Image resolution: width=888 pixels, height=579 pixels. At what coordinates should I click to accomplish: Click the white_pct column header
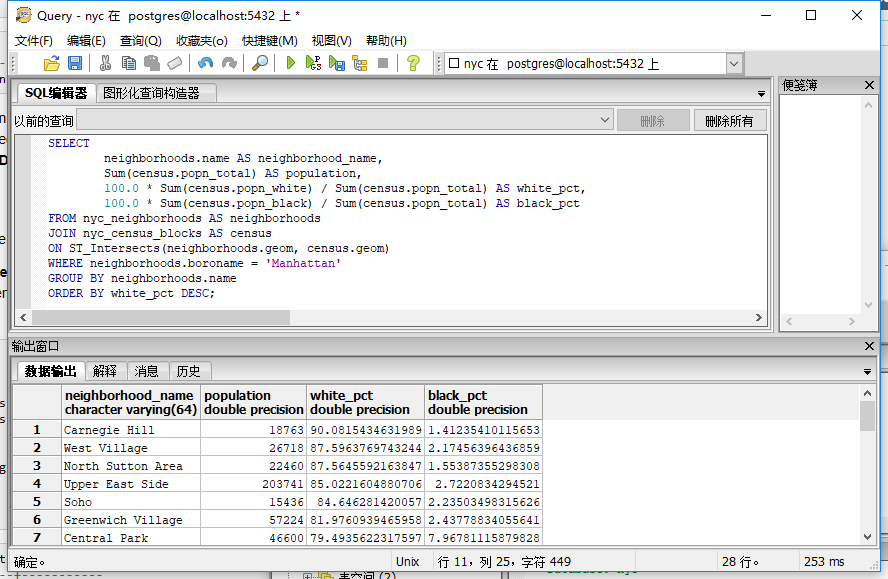pyautogui.click(x=365, y=402)
